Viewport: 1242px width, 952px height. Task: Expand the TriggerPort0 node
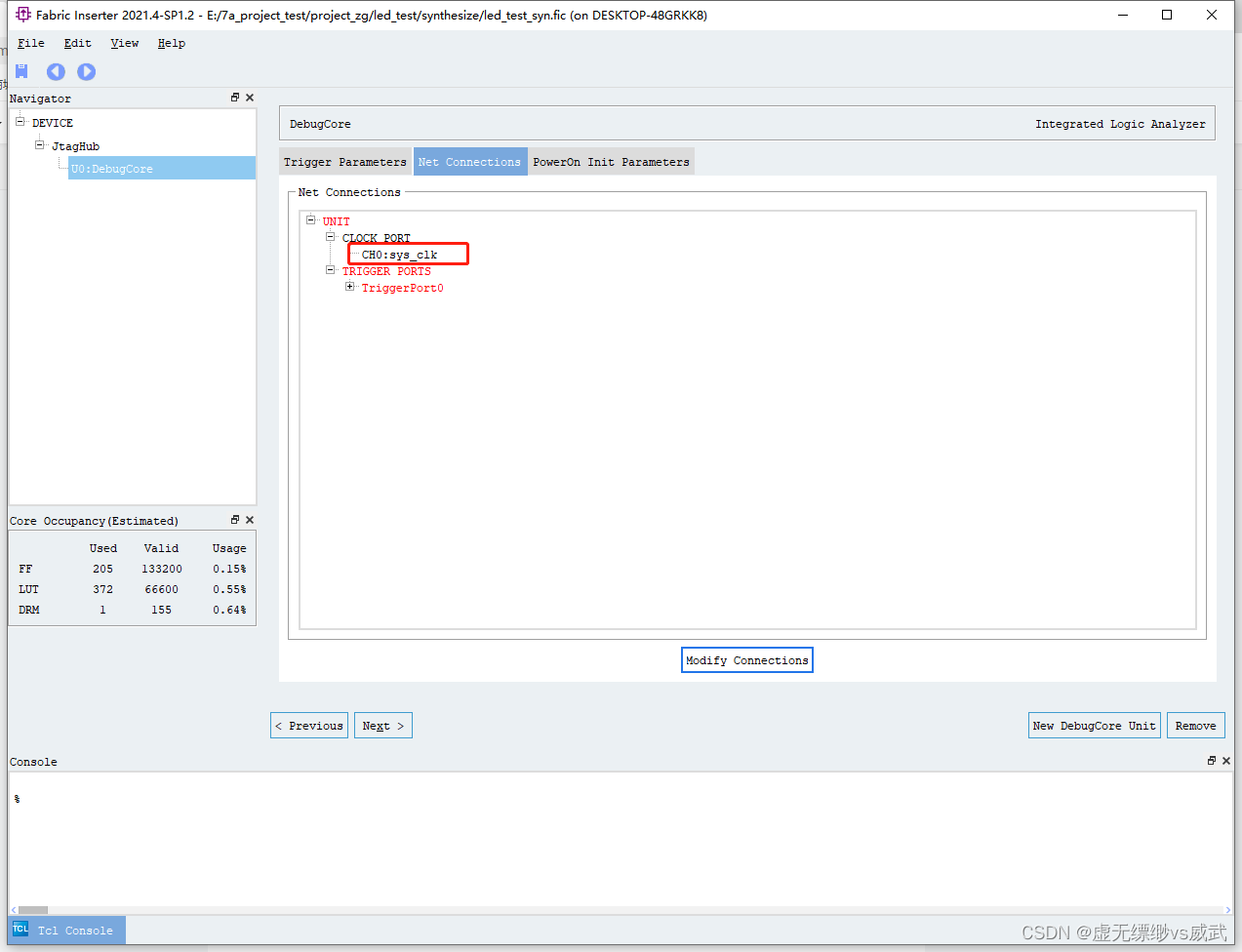point(350,287)
